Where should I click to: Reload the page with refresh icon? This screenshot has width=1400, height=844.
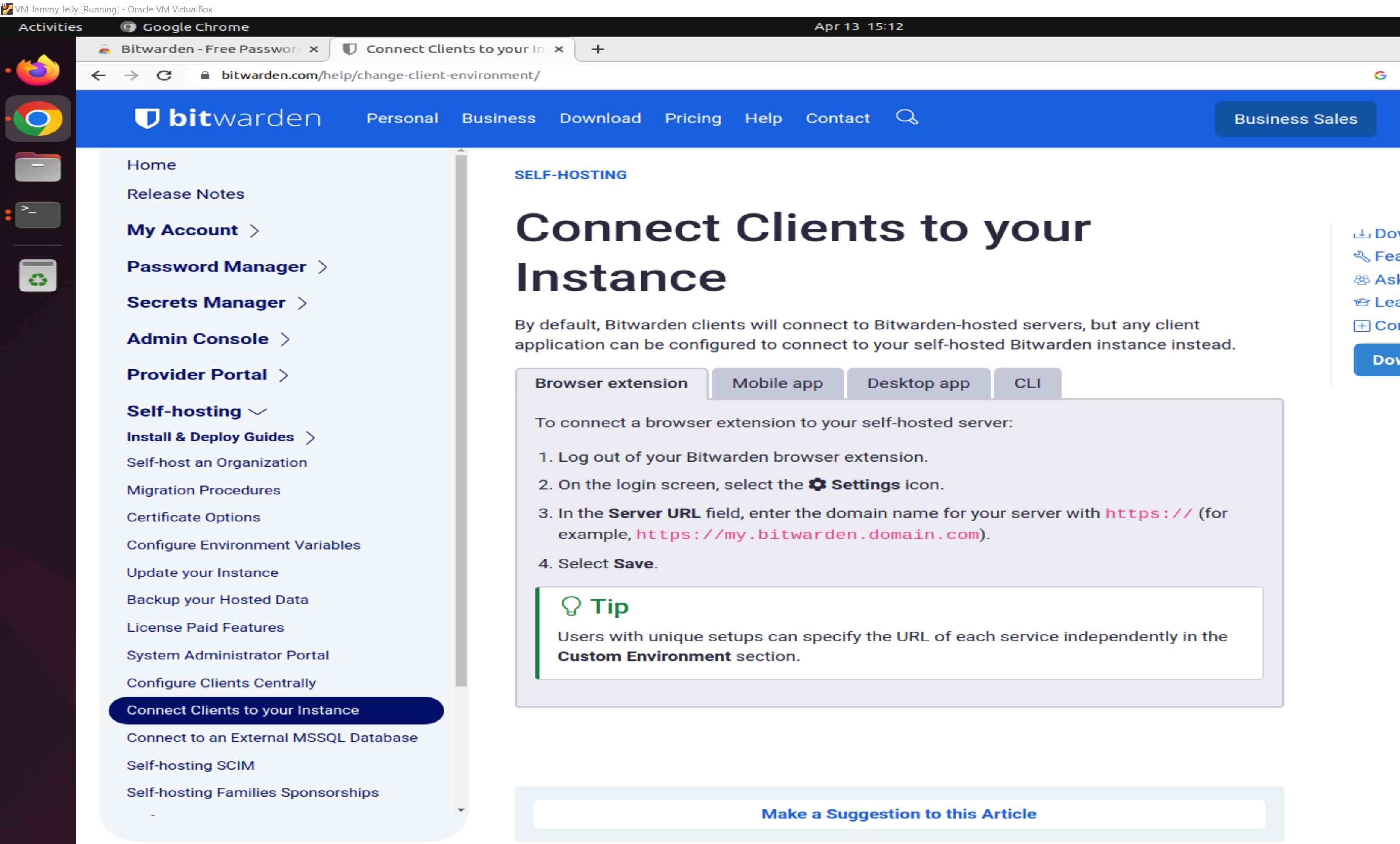[x=164, y=75]
